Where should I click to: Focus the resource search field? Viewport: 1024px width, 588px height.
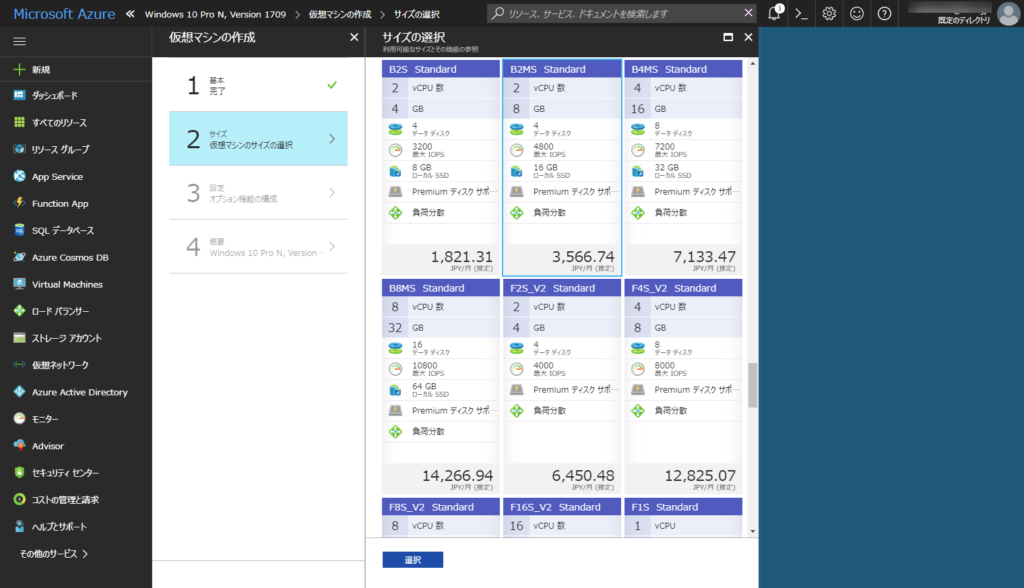pos(624,13)
